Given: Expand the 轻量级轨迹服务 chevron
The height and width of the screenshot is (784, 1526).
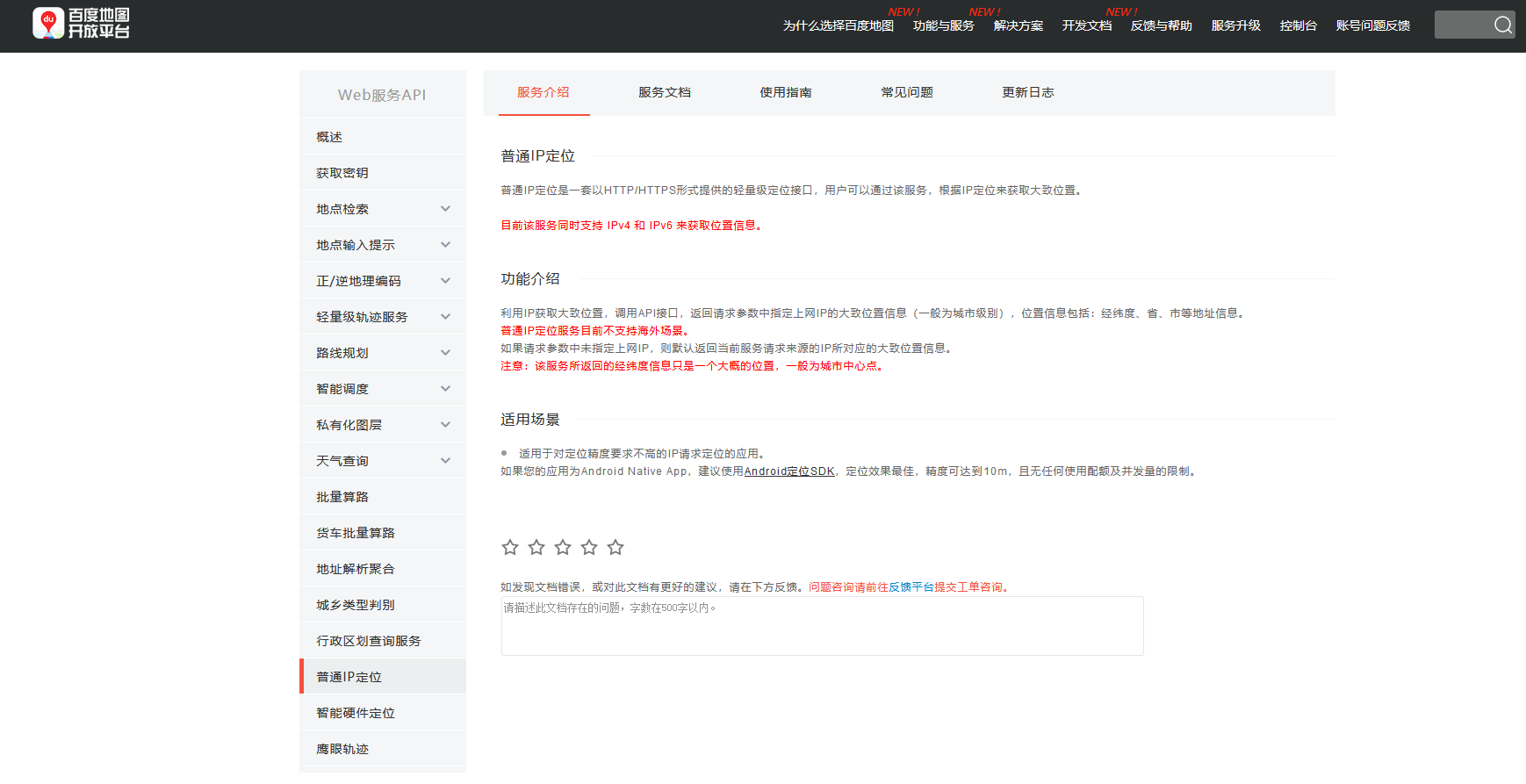Looking at the screenshot, I should click(445, 317).
